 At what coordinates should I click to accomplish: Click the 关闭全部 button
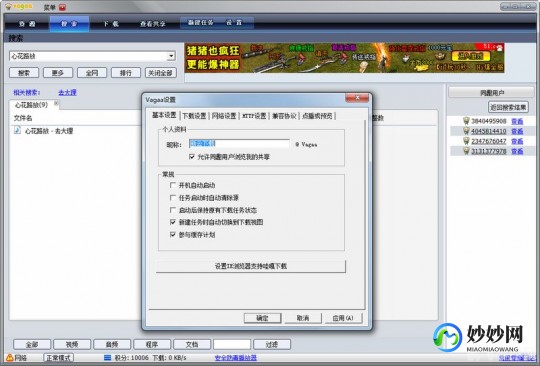[x=161, y=73]
